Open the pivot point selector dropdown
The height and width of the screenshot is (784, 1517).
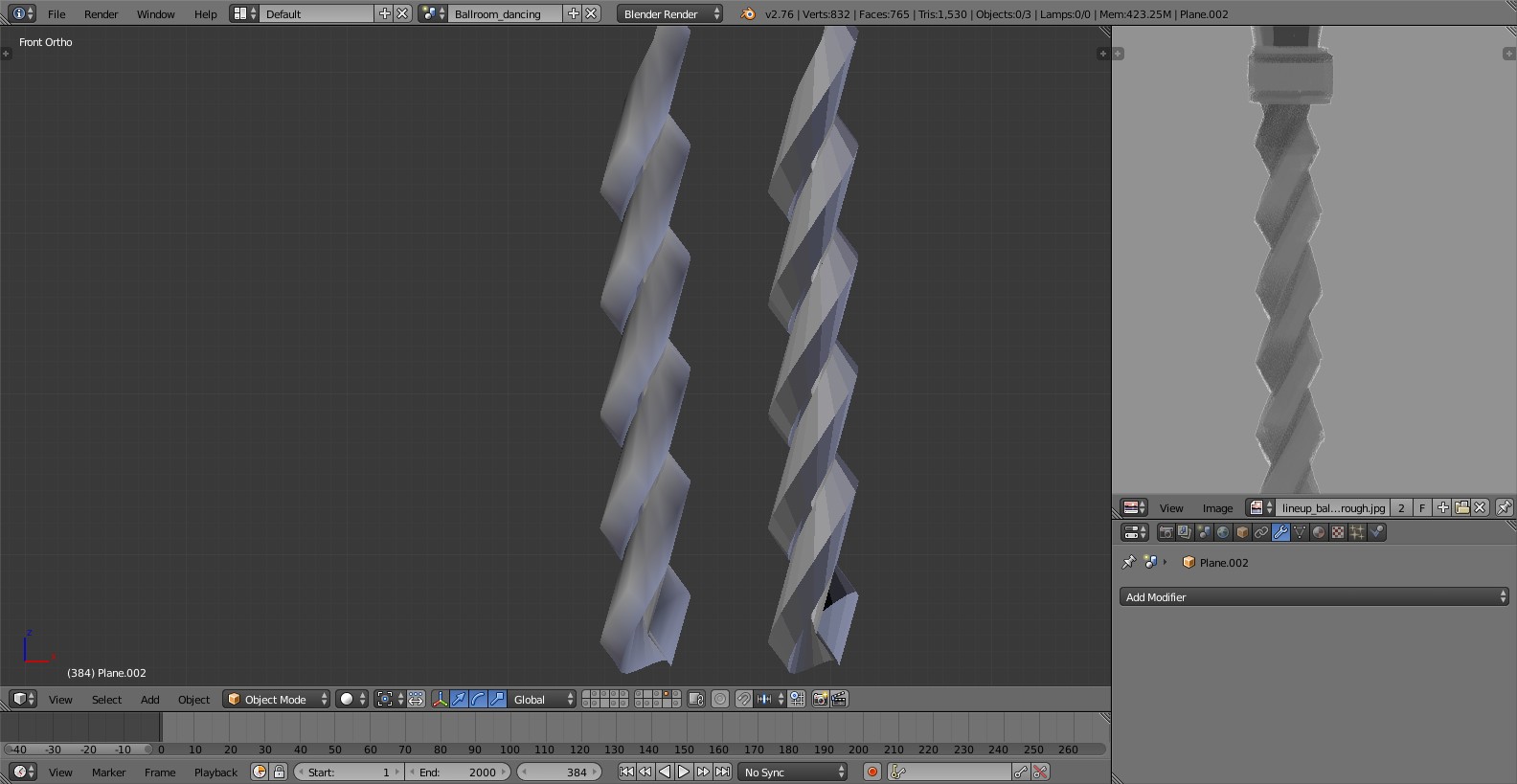389,699
